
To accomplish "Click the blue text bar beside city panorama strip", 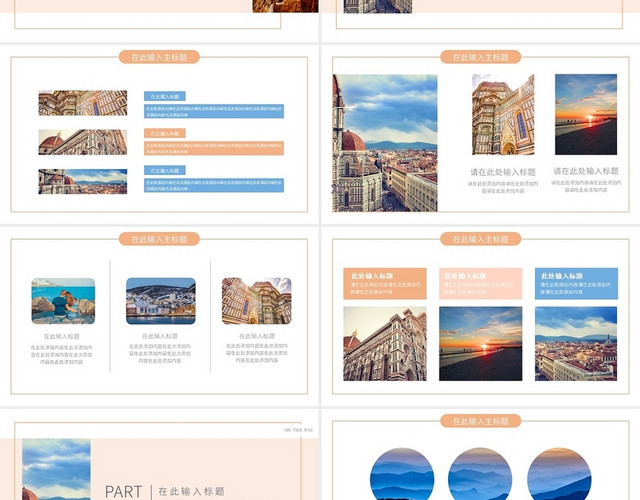I will tap(214, 185).
